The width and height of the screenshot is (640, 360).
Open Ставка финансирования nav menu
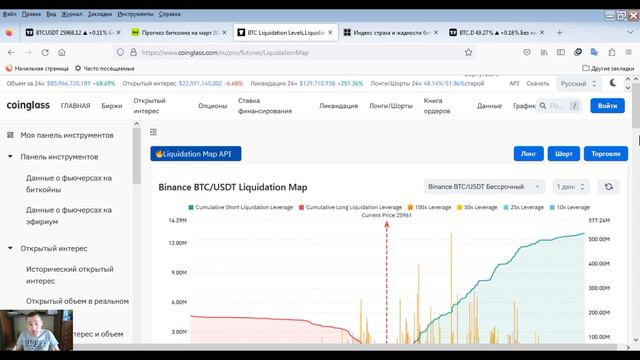pos(265,106)
